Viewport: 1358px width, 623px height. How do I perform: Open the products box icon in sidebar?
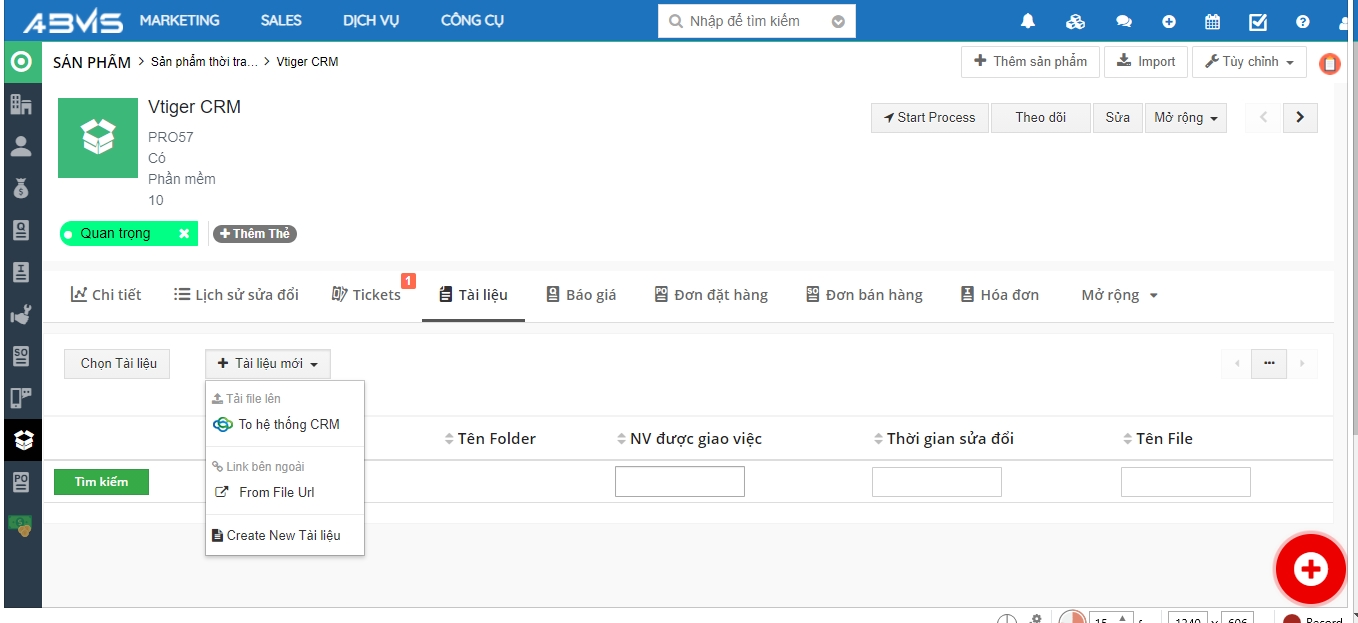pyautogui.click(x=22, y=439)
